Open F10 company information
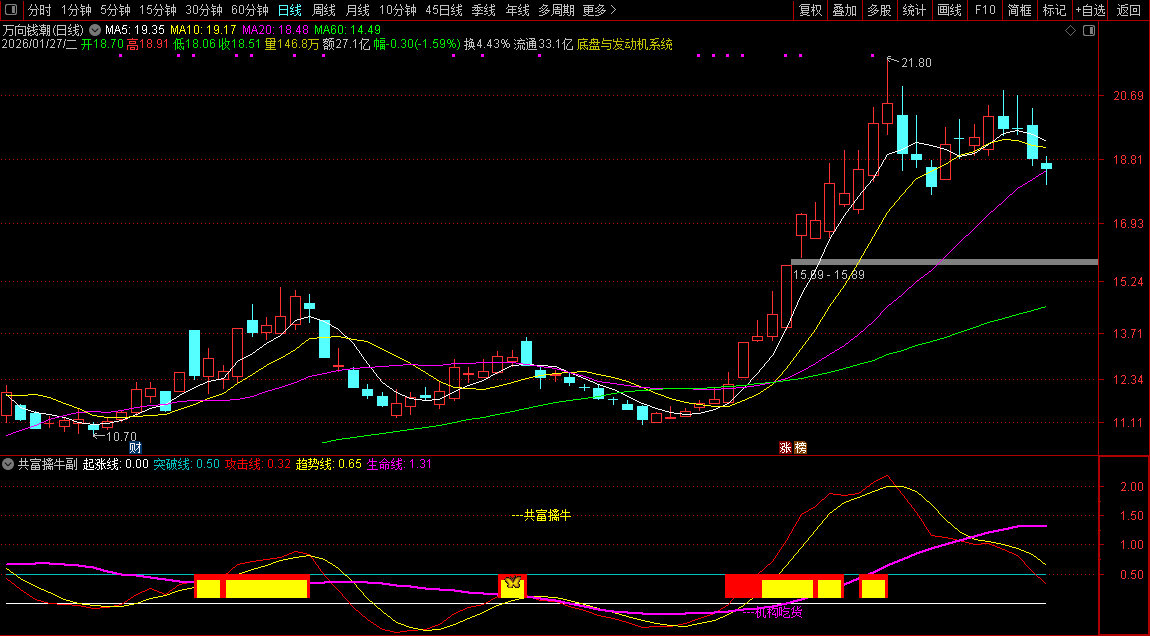Viewport: 1150px width, 636px height. click(x=985, y=10)
